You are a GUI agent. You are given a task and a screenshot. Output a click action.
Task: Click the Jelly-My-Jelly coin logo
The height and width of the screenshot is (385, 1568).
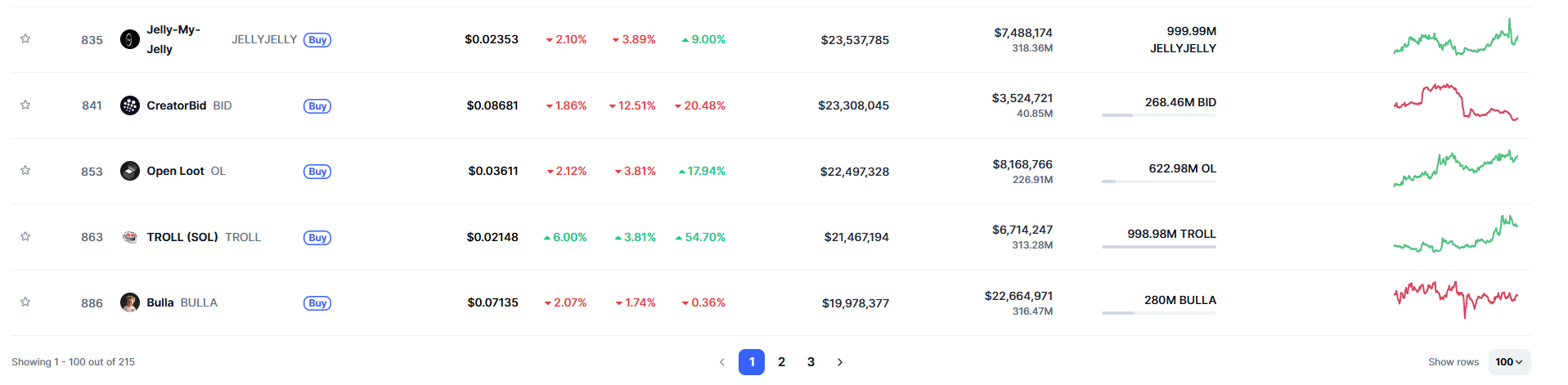130,39
